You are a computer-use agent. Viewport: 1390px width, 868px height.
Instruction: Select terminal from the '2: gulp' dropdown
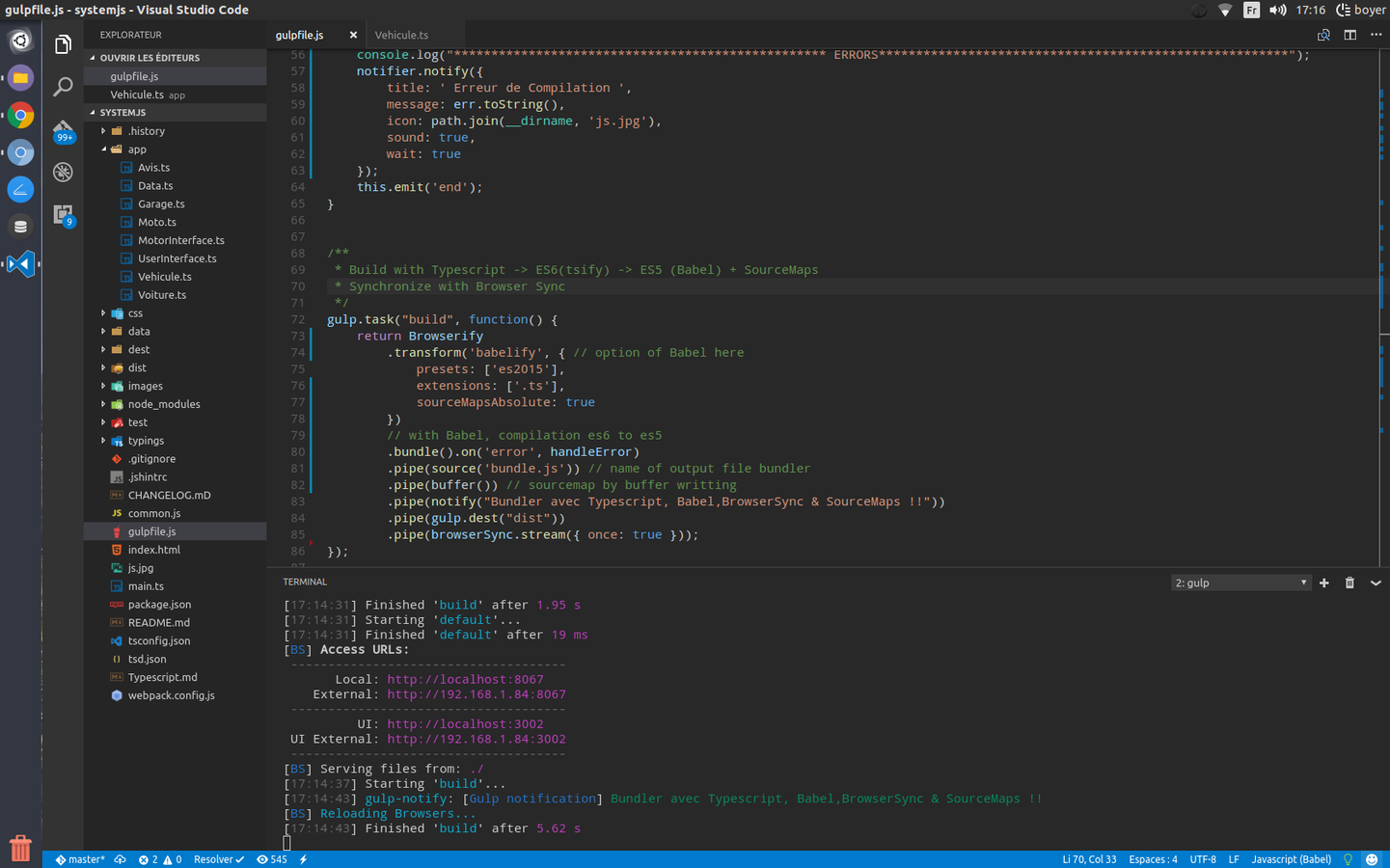click(1240, 583)
